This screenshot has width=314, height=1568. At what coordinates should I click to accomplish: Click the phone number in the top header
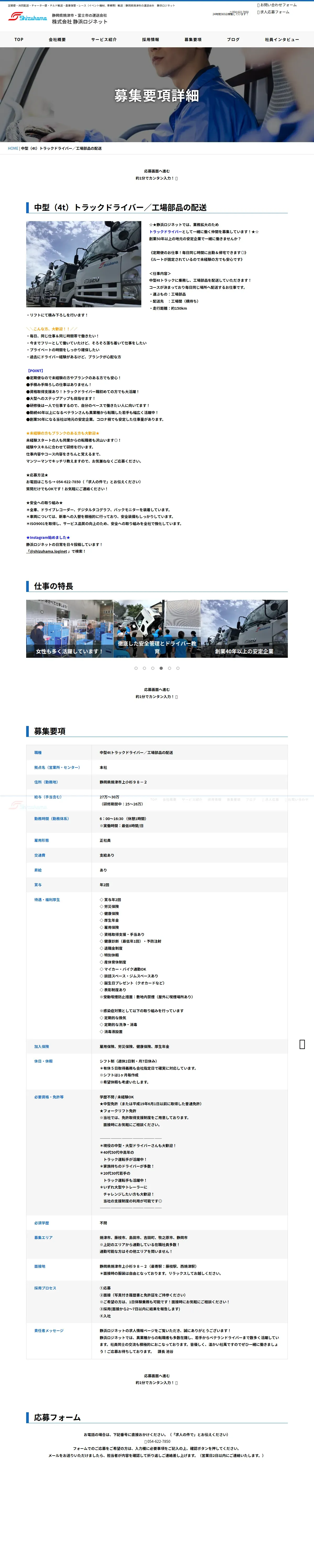[240, 12]
